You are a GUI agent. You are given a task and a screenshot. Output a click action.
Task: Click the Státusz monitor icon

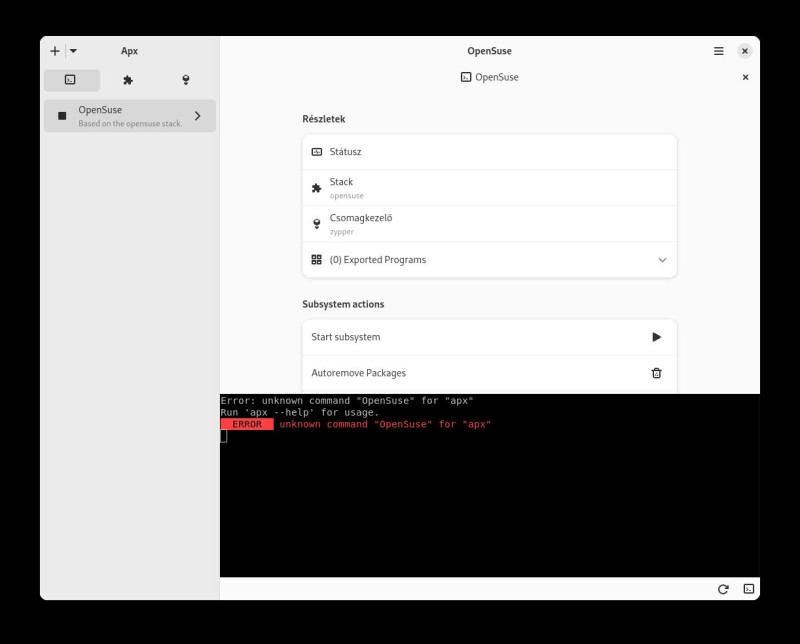[317, 152]
